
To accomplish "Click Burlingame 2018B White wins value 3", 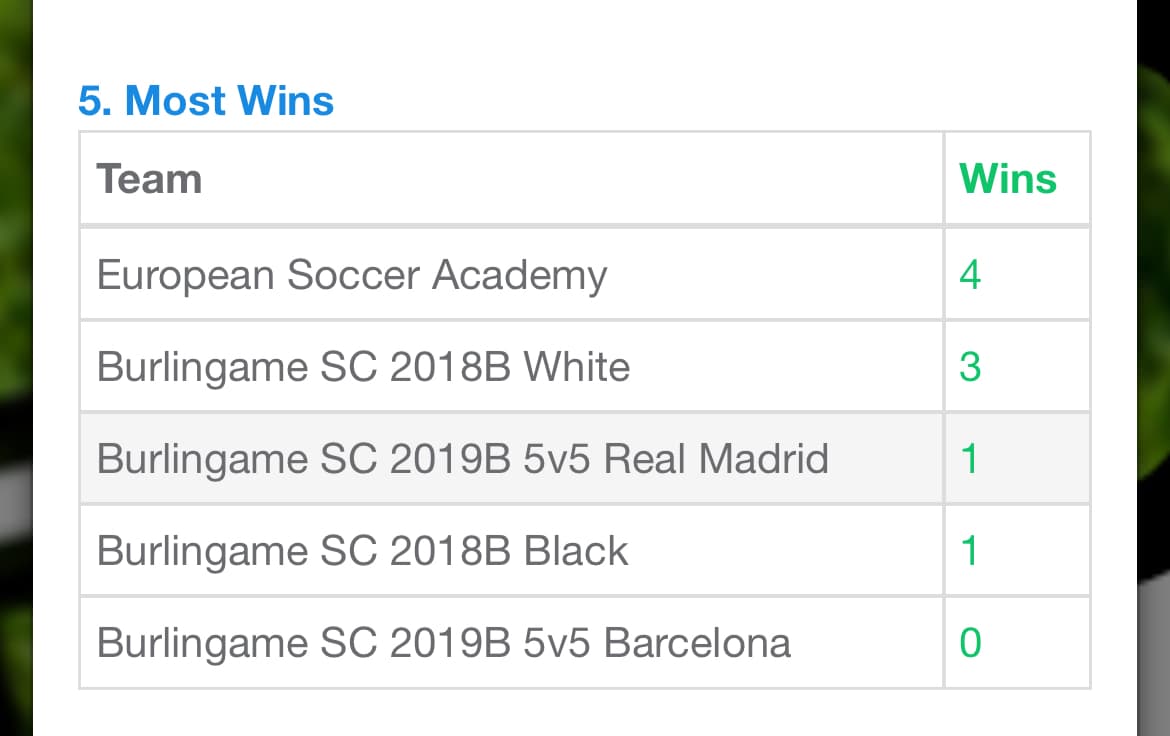I will tap(969, 367).
